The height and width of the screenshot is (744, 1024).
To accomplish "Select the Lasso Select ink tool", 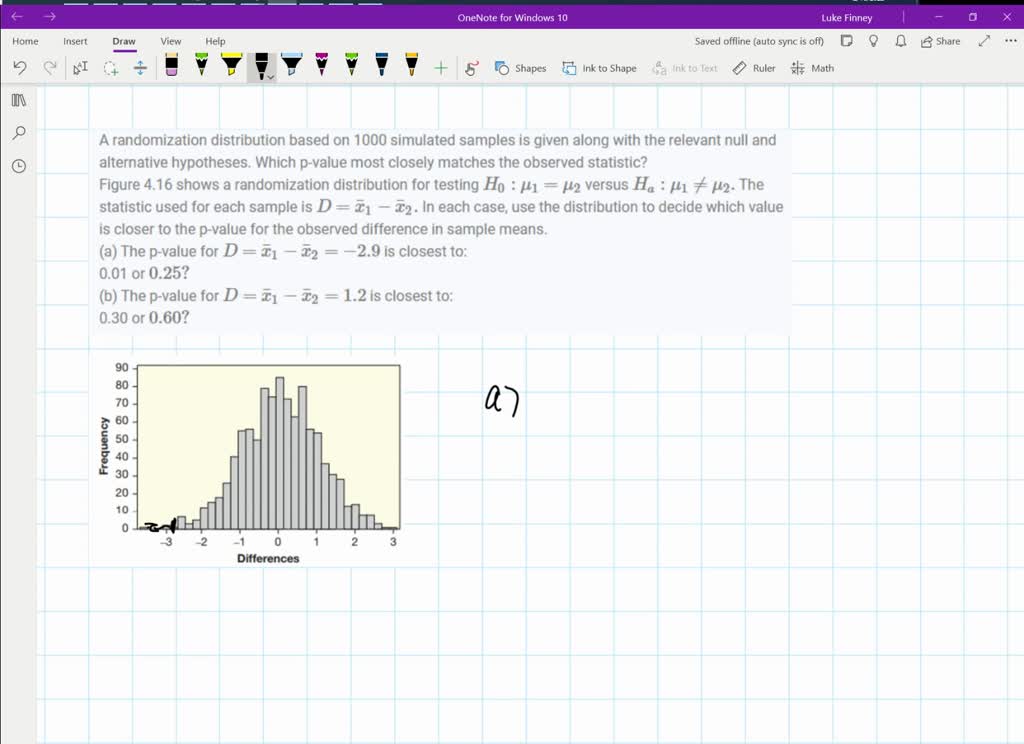I will [x=110, y=68].
